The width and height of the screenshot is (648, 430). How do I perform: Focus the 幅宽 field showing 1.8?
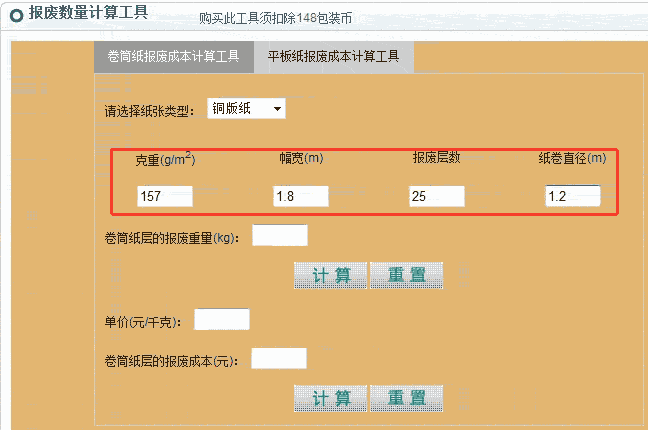coord(301,197)
